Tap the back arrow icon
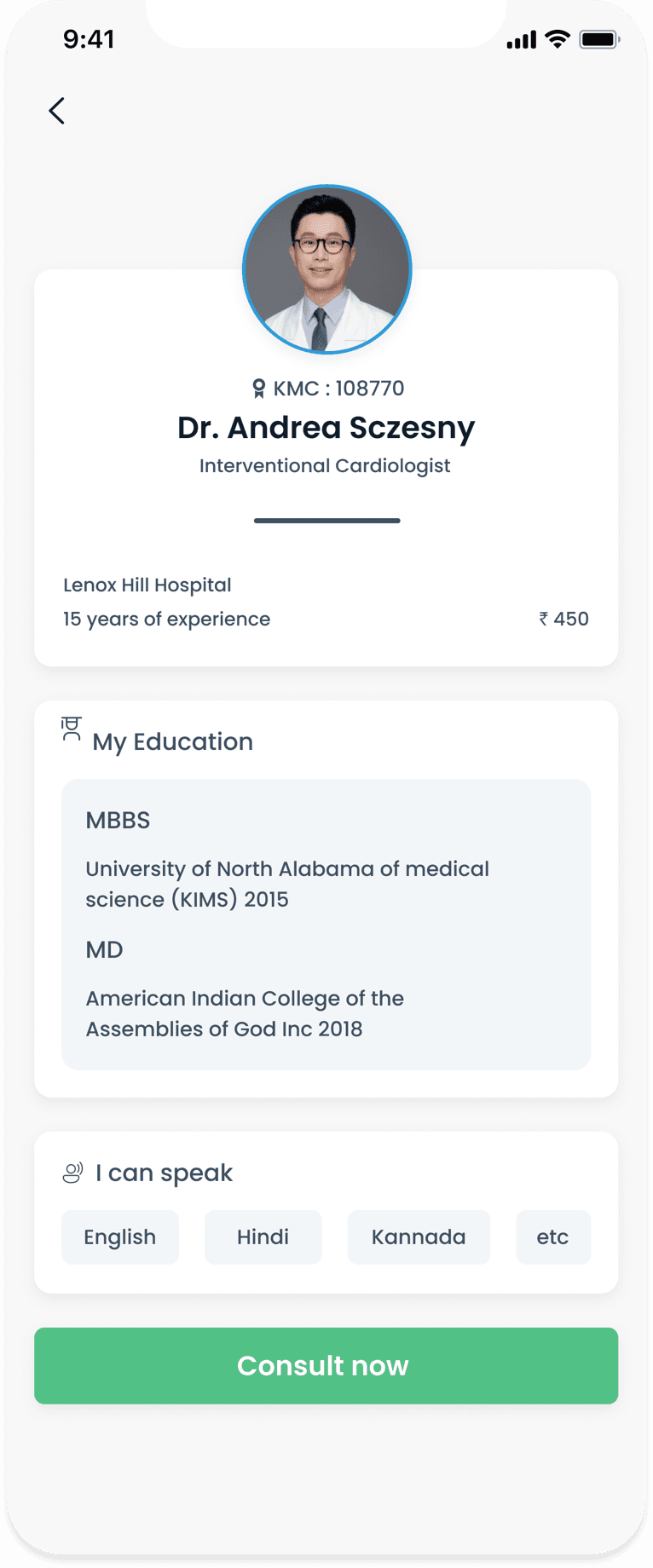 (x=56, y=111)
